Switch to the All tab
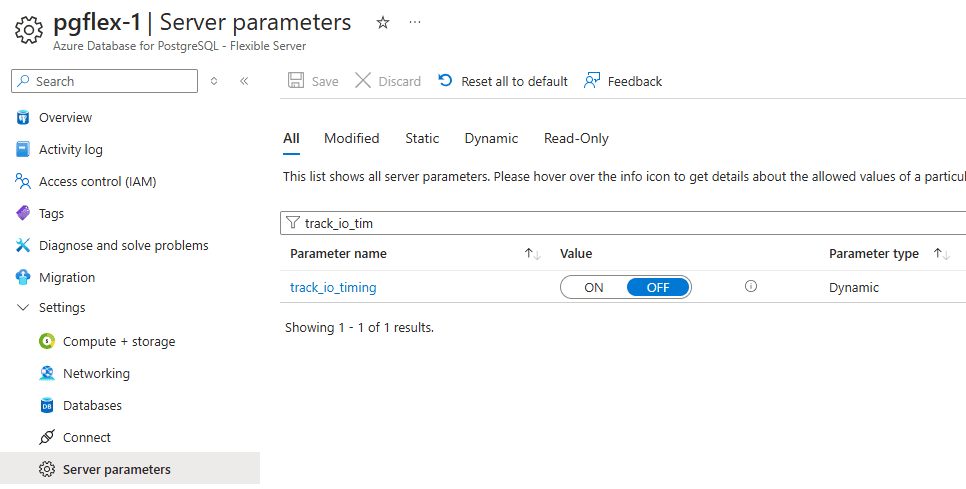966x489 pixels. pyautogui.click(x=291, y=139)
